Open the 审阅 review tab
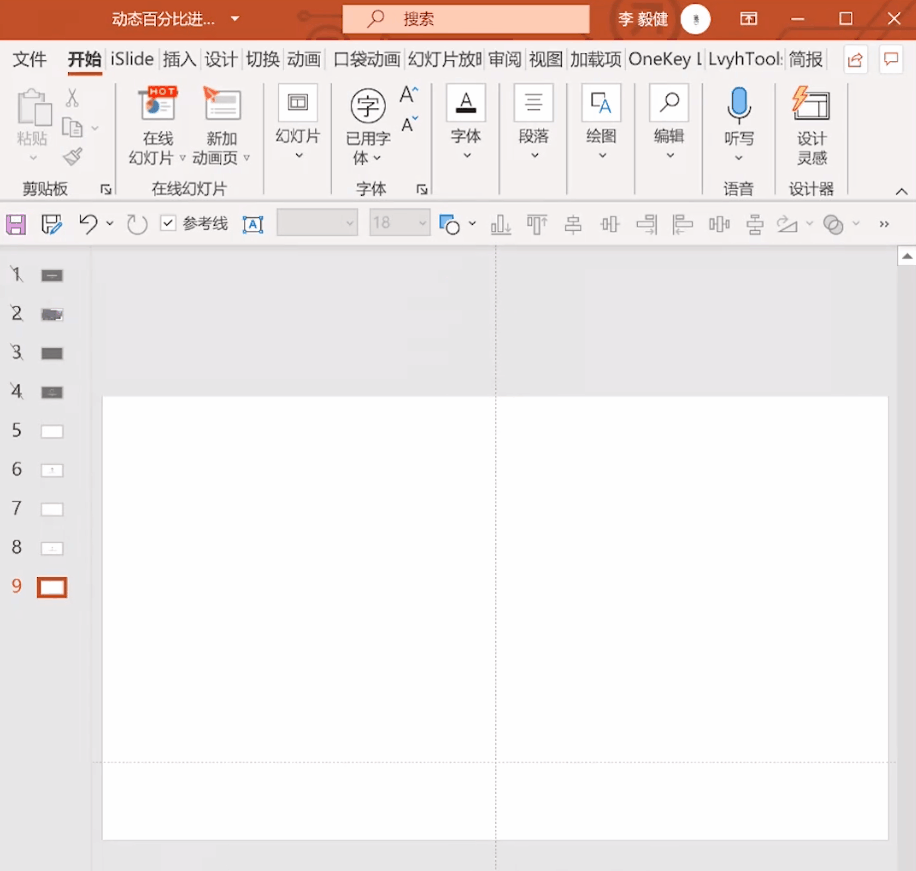The width and height of the screenshot is (916, 871). 505,59
